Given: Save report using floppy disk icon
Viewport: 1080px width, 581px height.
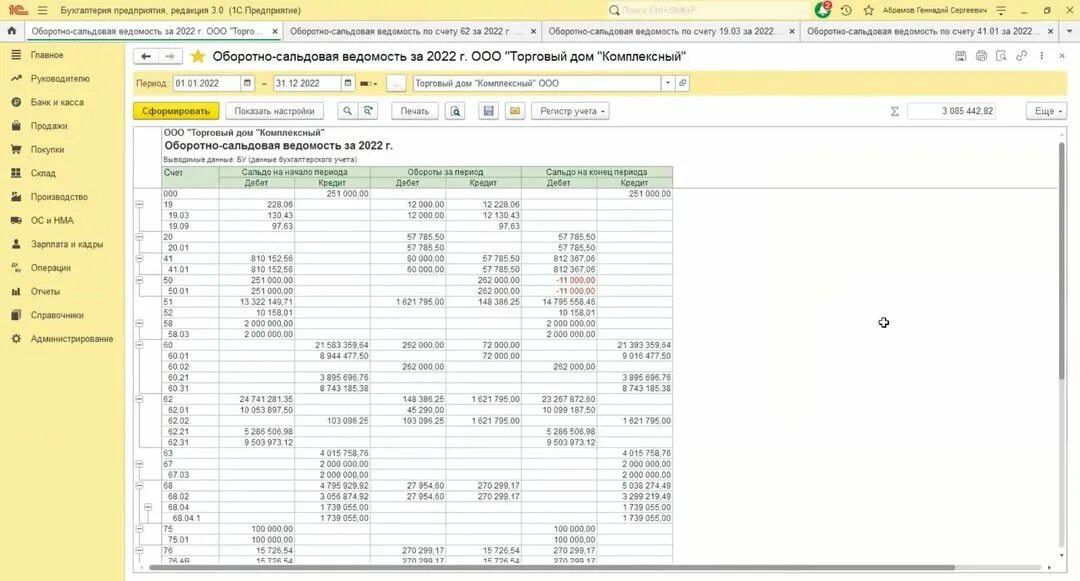Looking at the screenshot, I should [x=488, y=111].
